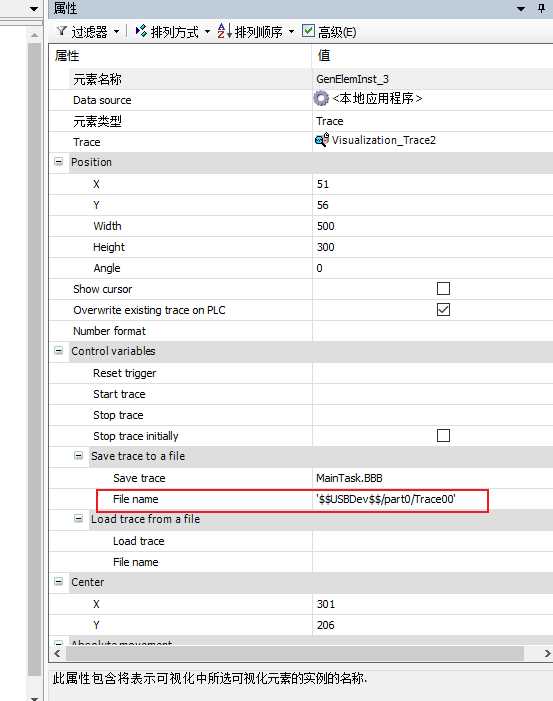Click the pin icon of properties panel

tap(541, 8)
